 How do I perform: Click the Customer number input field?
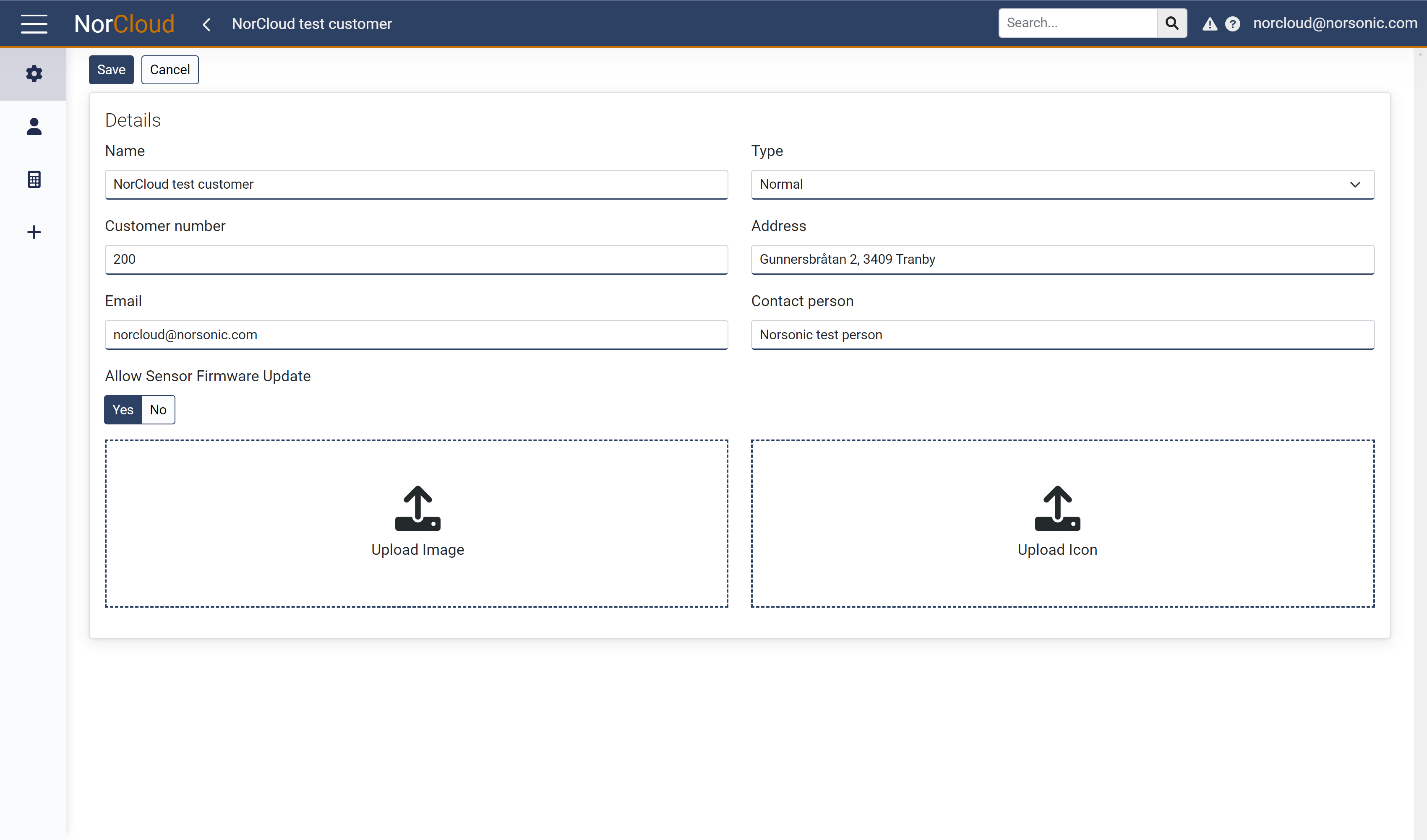(416, 259)
